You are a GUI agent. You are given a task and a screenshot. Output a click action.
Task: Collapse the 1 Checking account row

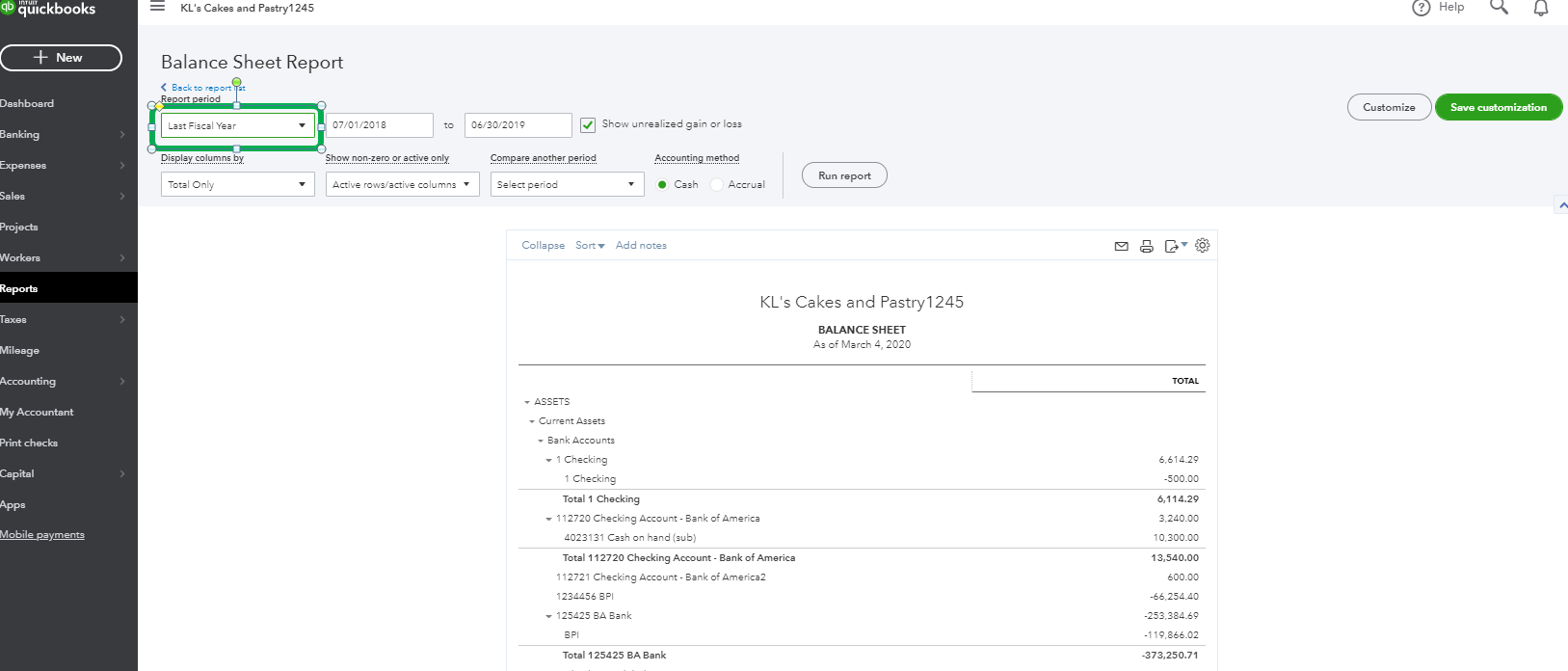click(x=549, y=460)
